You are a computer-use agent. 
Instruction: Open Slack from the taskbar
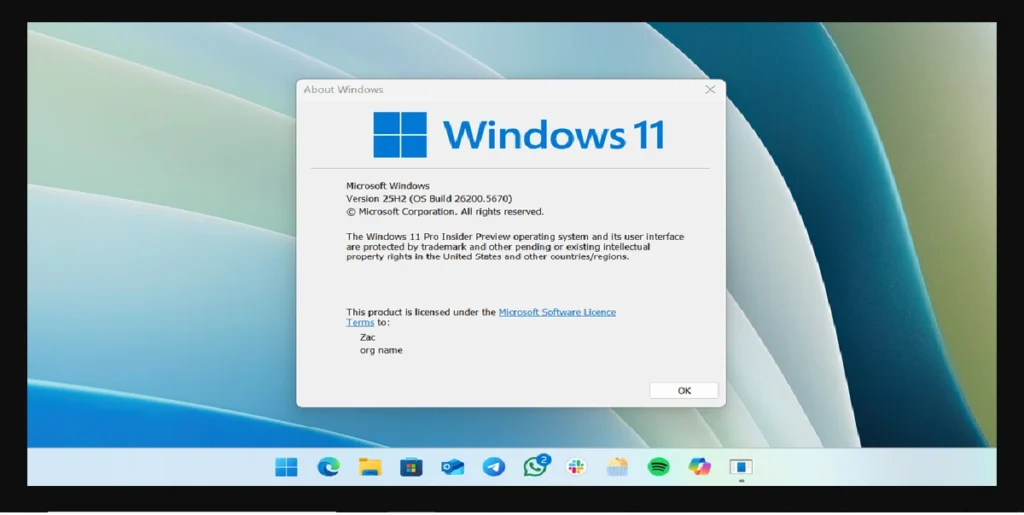pyautogui.click(x=576, y=467)
